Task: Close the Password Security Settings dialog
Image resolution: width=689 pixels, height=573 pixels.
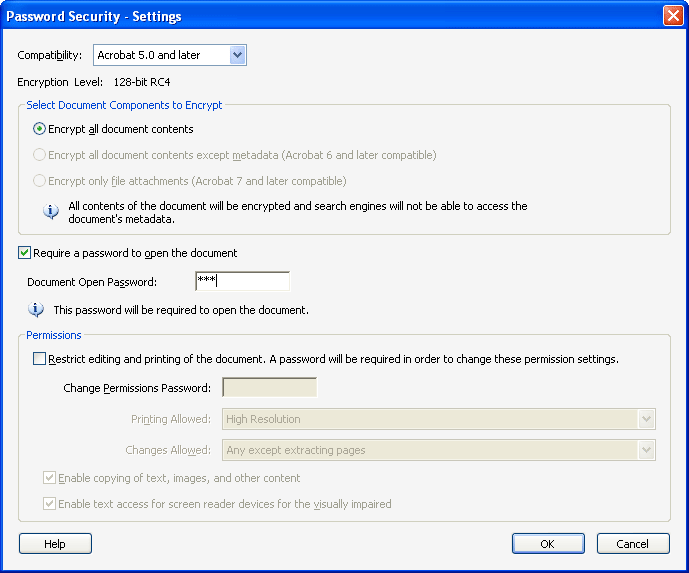Action: [x=672, y=16]
